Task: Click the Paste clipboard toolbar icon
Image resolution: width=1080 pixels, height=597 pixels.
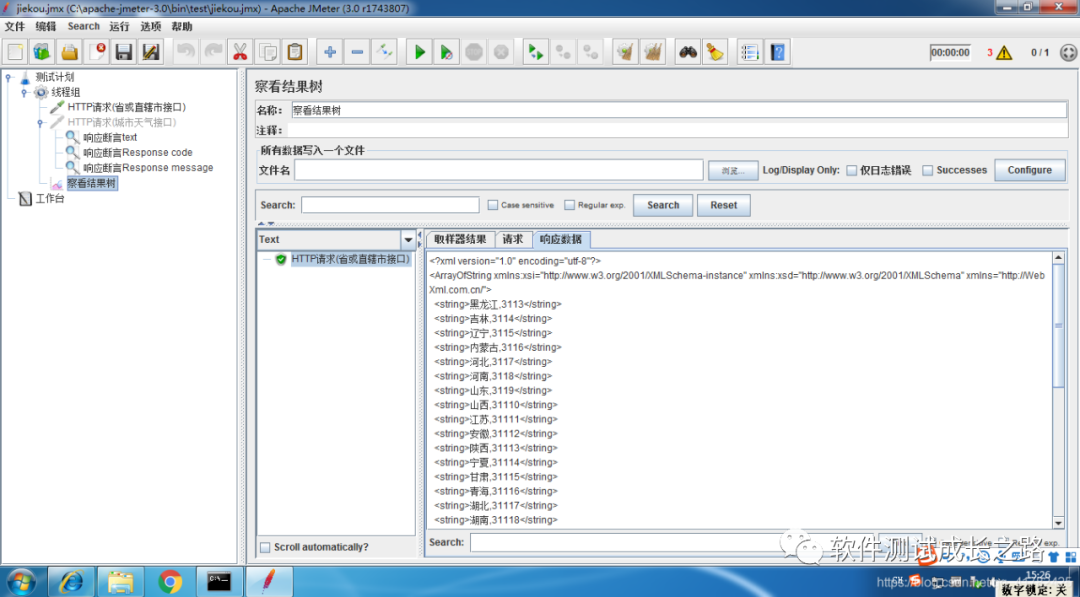Action: pos(295,52)
